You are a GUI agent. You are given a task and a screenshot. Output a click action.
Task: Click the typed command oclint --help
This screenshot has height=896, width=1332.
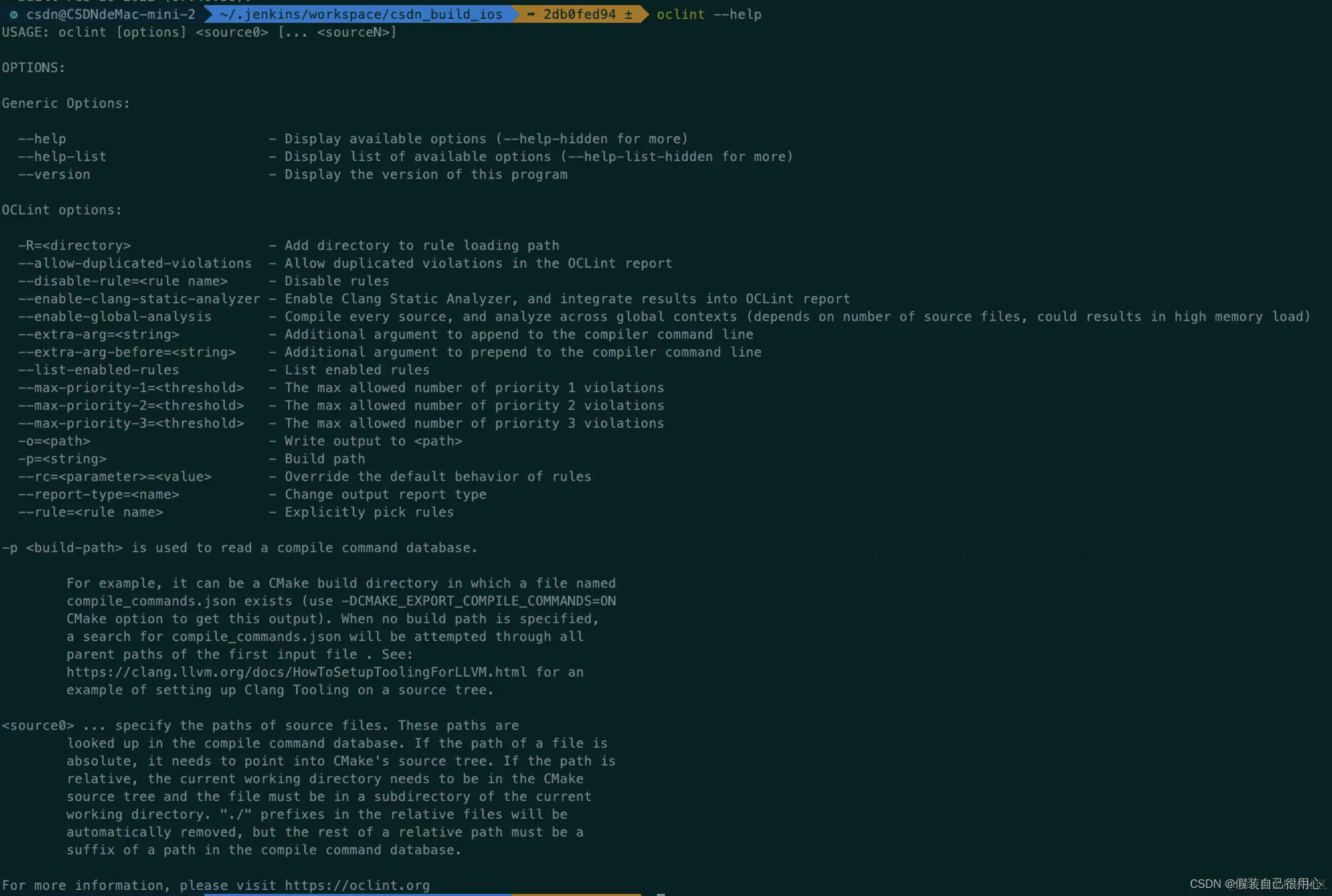[x=709, y=14]
